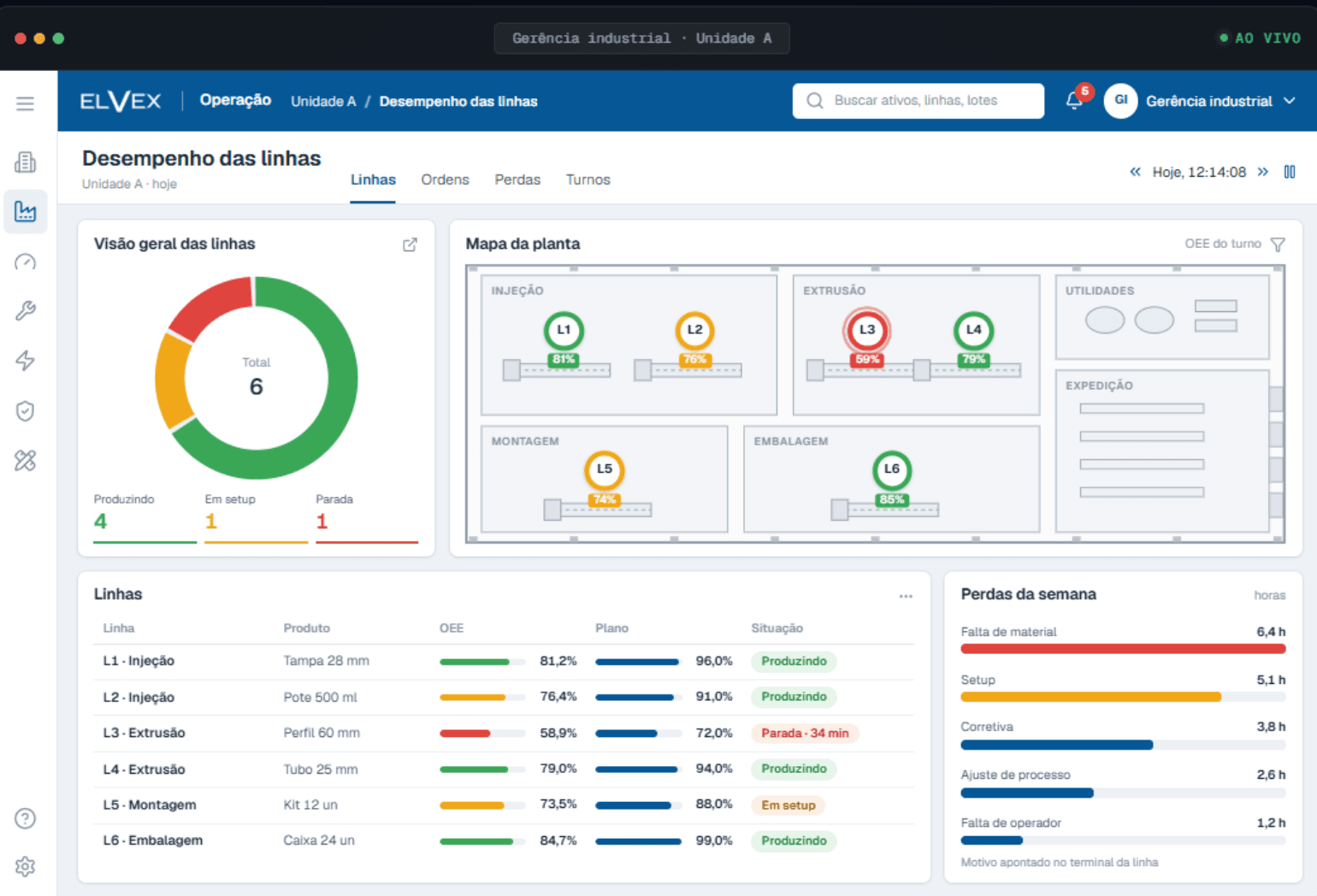The width and height of the screenshot is (1317, 896).
Task: Open the shield quality icon in sidebar
Action: (x=25, y=411)
